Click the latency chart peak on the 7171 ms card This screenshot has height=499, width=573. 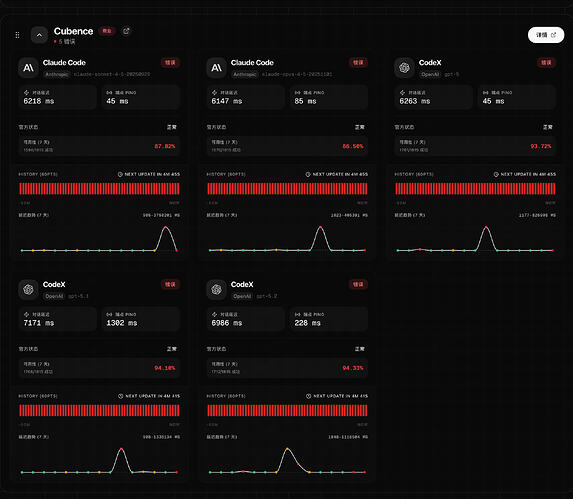click(x=121, y=449)
